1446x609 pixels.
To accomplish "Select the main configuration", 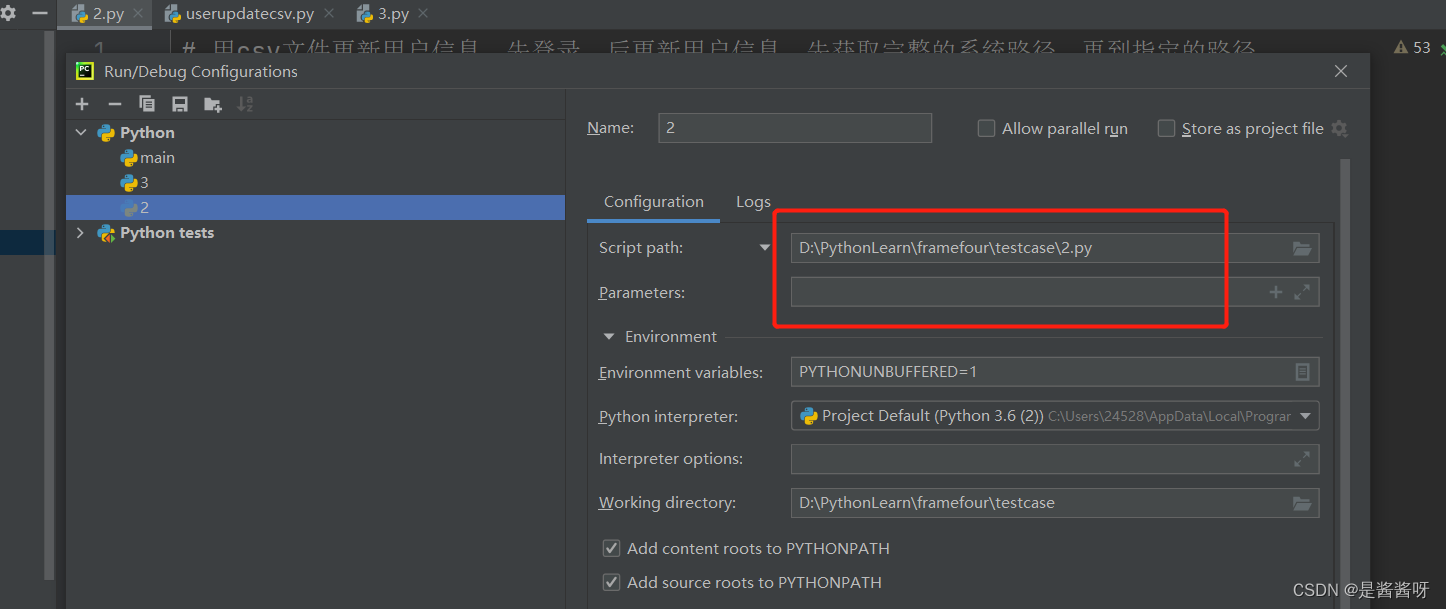I will tap(157, 158).
